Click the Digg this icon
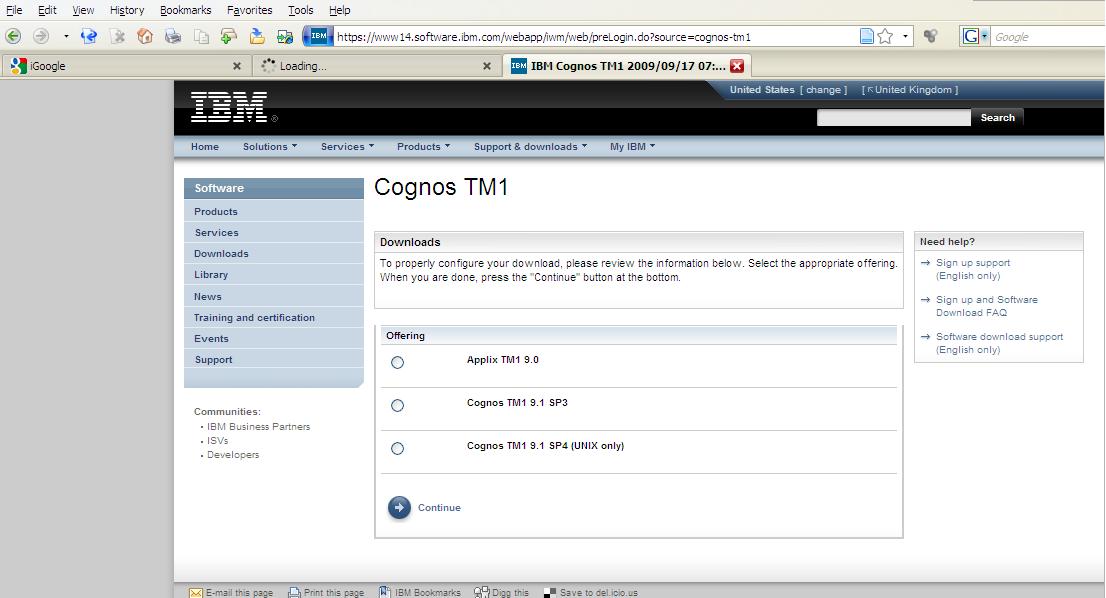Viewport: 1106px width, 598px height. (x=481, y=592)
